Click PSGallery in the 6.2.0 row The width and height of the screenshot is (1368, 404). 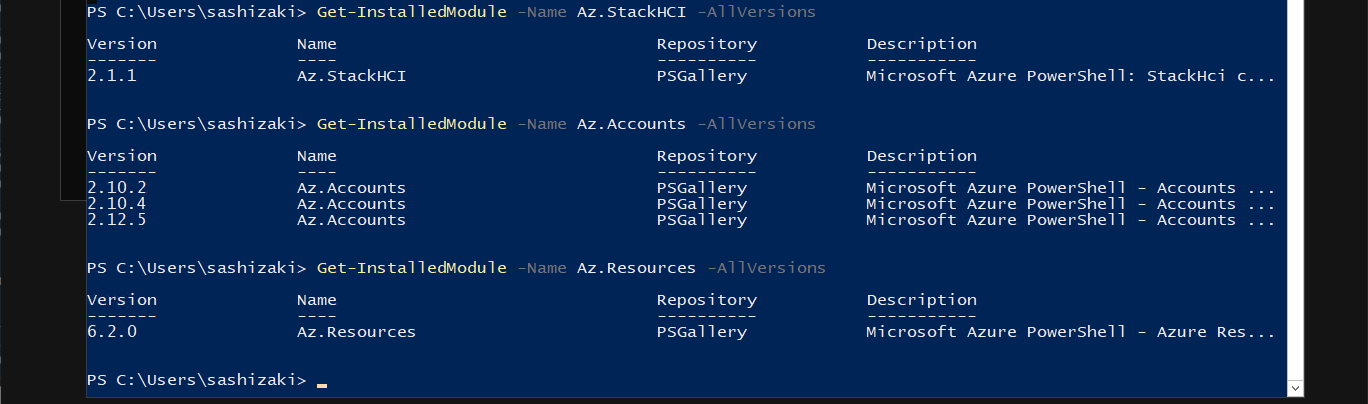pyautogui.click(x=701, y=332)
